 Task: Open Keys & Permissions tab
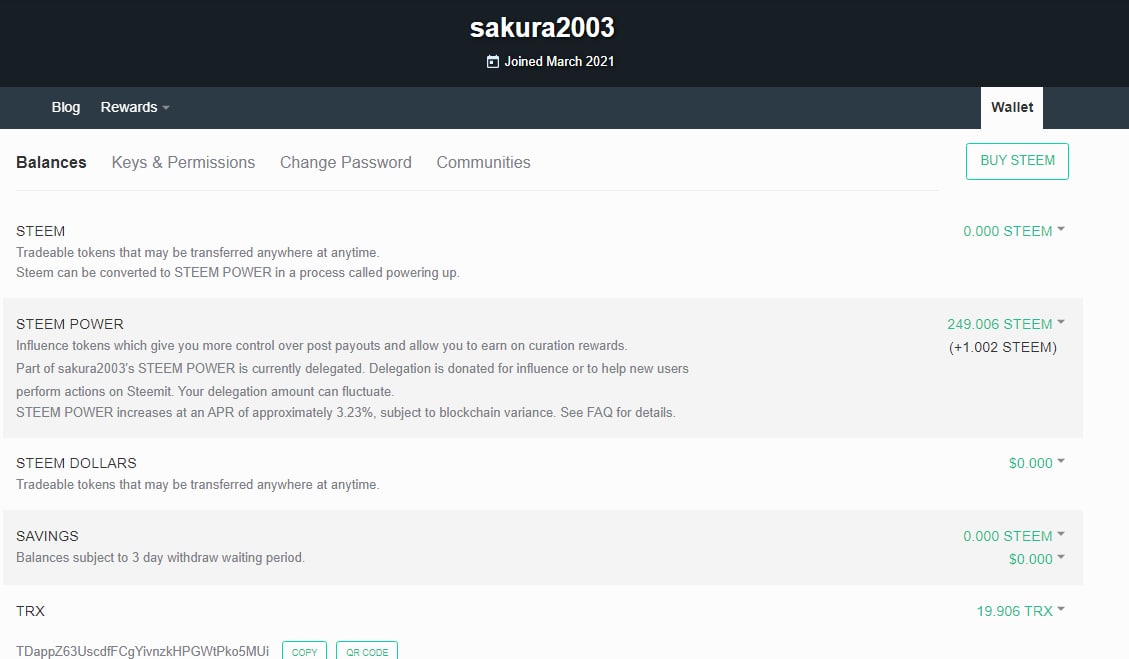pos(183,163)
